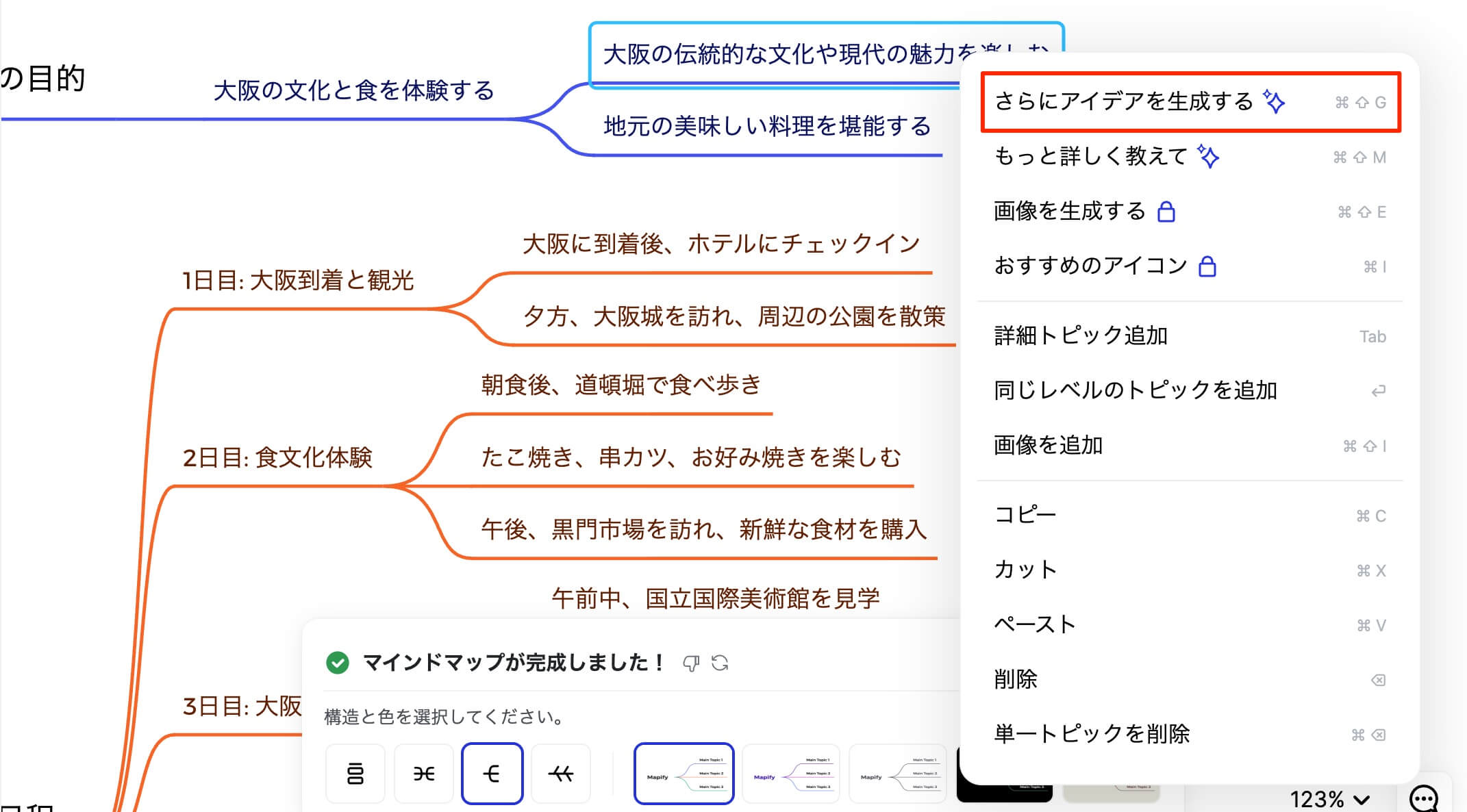Select the 地元の美味しい料理を堪能する node
The width and height of the screenshot is (1467, 812).
click(x=766, y=126)
